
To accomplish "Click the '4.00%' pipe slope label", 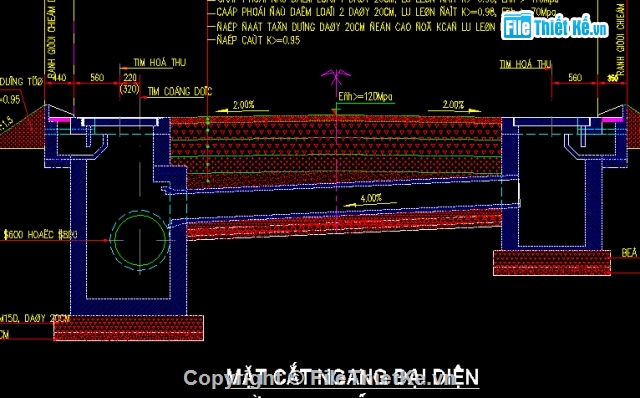I will pos(371,198).
